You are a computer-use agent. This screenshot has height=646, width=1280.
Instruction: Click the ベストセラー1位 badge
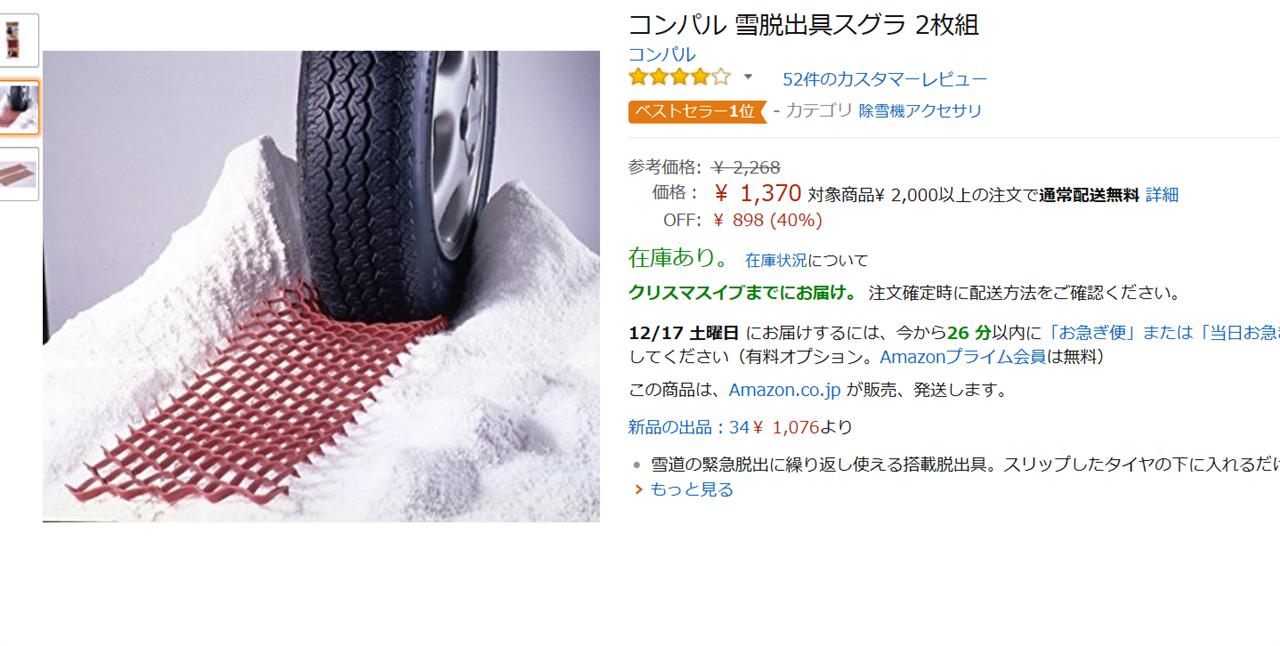(695, 111)
